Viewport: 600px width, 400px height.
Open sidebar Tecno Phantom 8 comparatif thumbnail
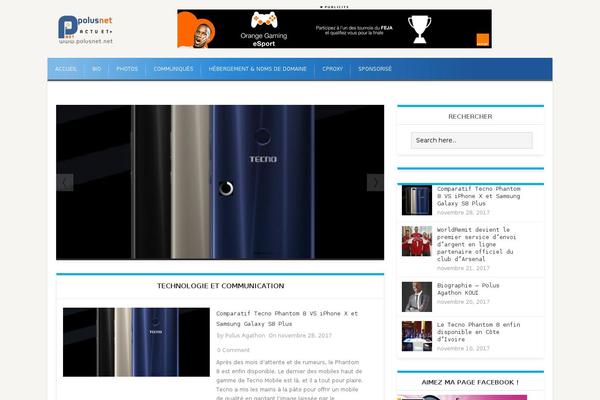click(x=417, y=200)
